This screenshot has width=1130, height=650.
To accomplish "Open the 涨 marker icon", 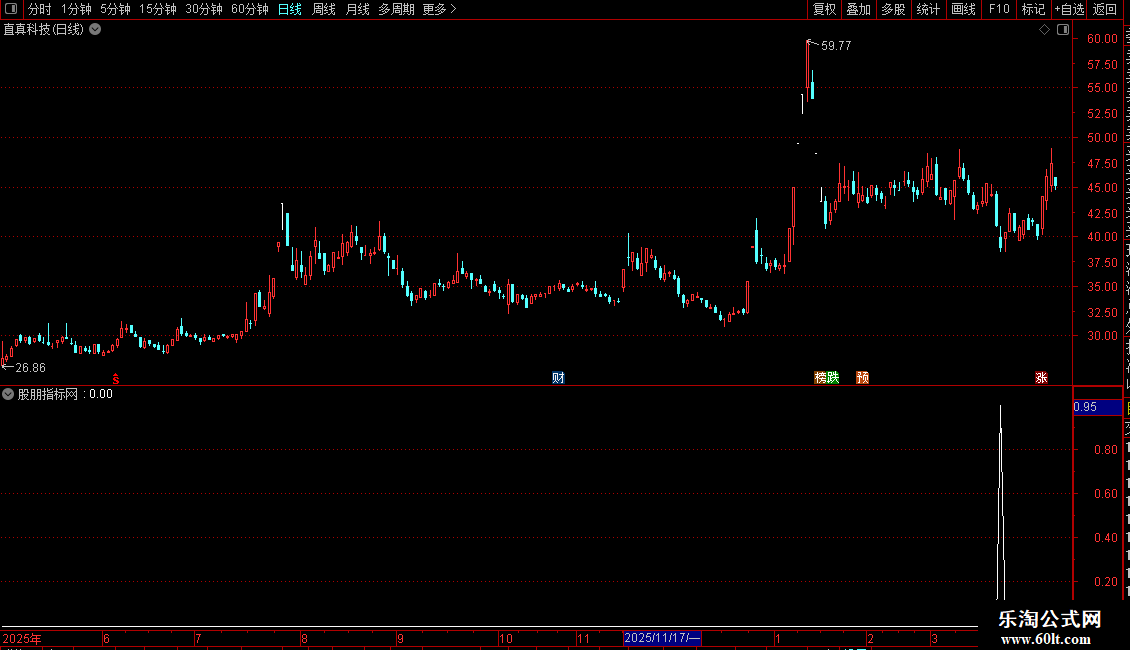I will point(1041,378).
